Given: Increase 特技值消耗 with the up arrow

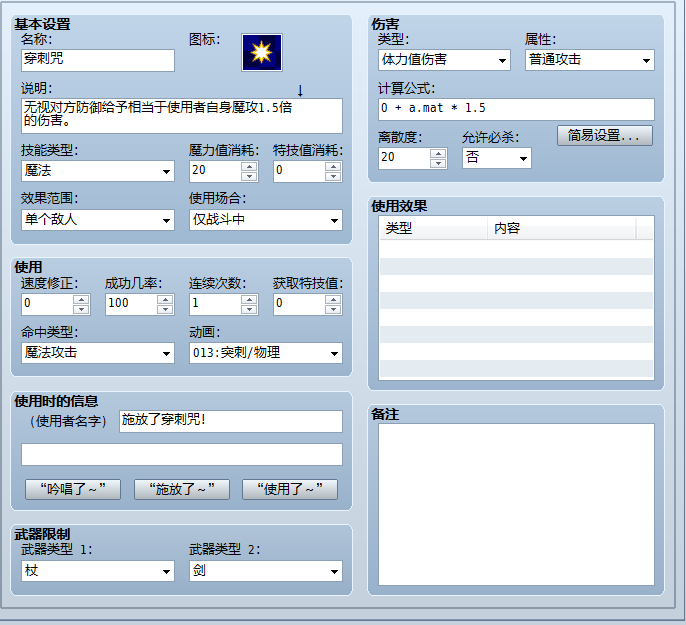Looking at the screenshot, I should [333, 166].
